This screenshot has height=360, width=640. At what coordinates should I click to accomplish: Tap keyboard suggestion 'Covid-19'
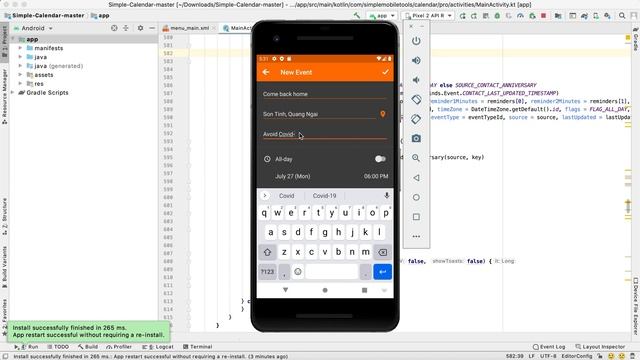[324, 196]
